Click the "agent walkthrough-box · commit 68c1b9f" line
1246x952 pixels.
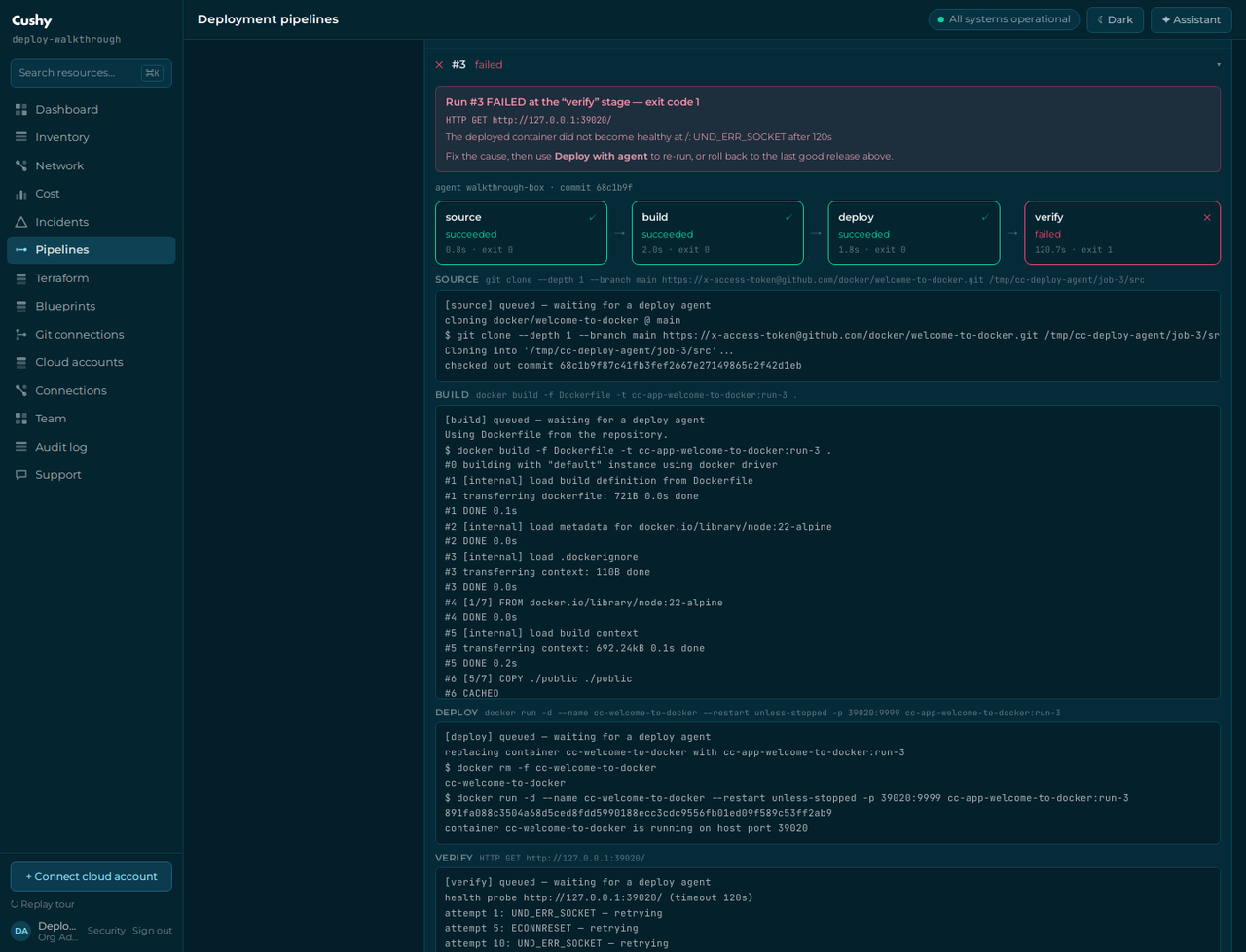533,188
